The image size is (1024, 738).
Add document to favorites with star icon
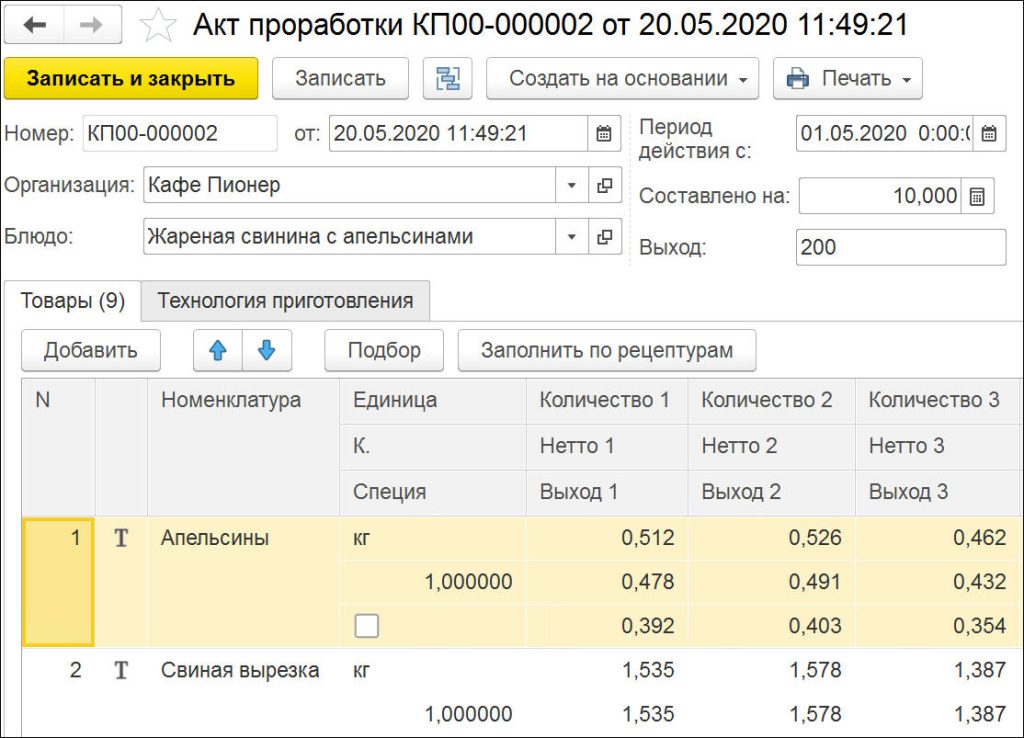pos(157,26)
